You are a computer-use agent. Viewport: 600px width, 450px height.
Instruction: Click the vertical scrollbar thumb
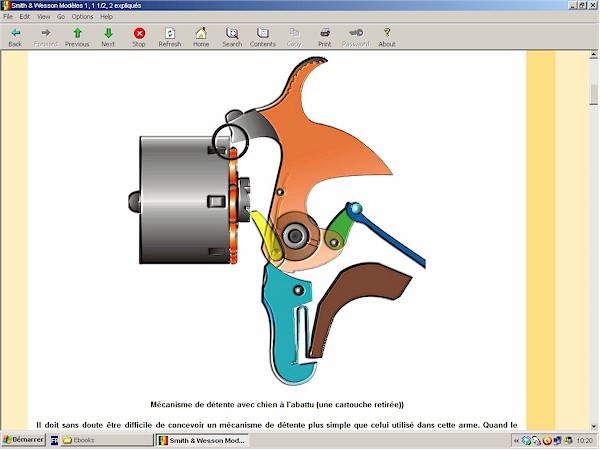pos(593,94)
